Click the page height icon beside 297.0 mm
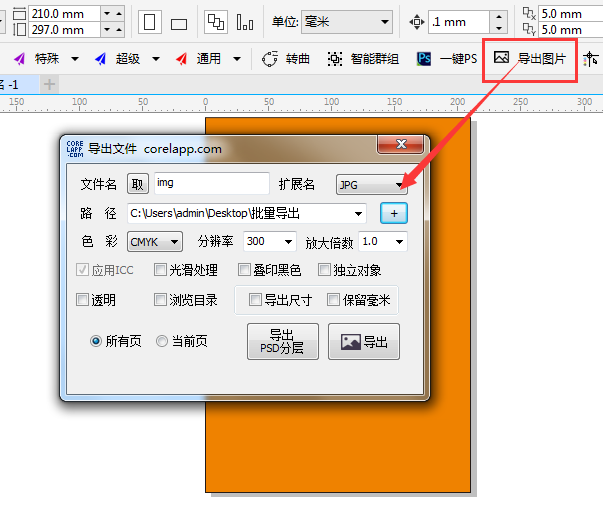Viewport: 603px width, 509px height. (x=19, y=30)
